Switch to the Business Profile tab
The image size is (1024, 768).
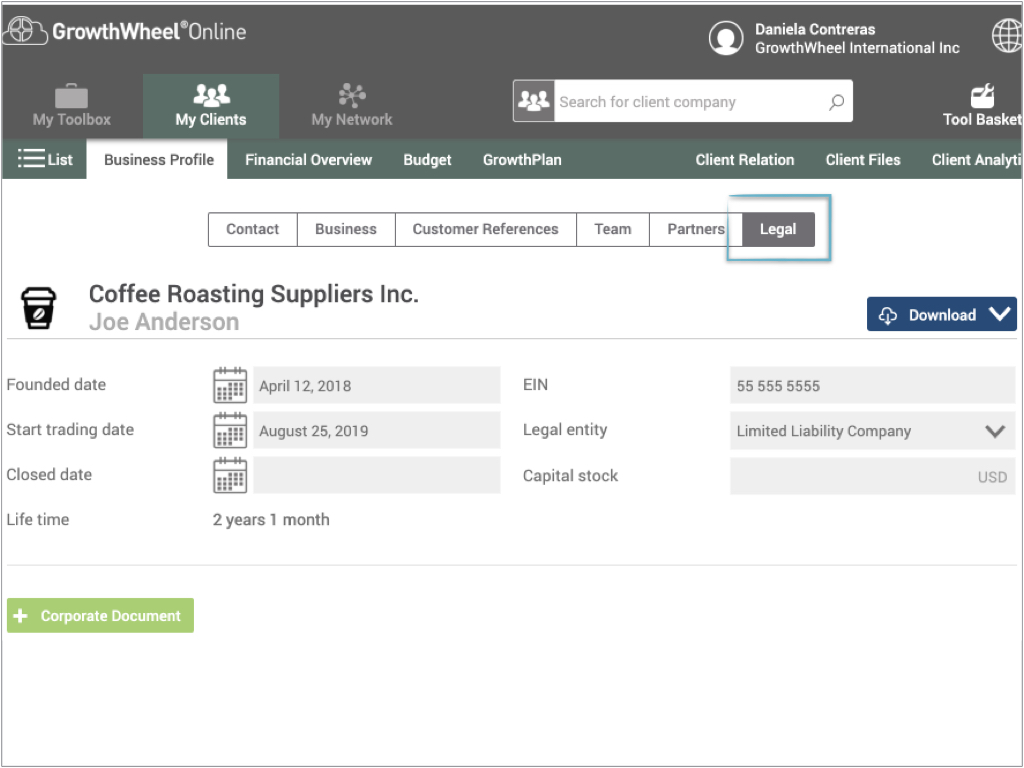pos(159,160)
